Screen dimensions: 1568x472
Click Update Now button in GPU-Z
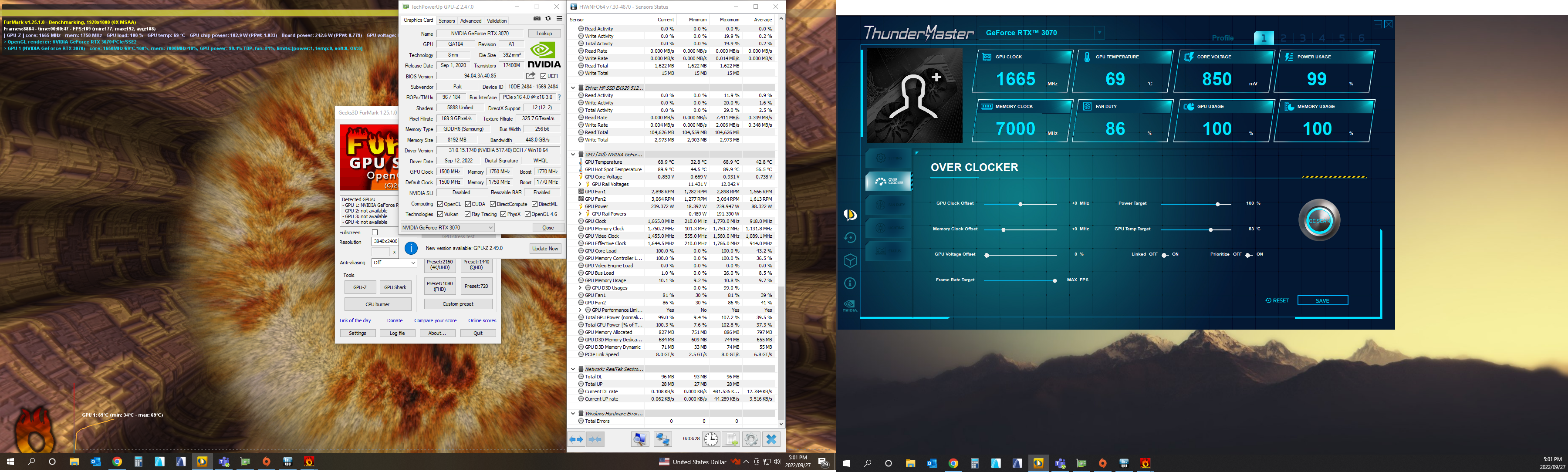click(x=545, y=248)
